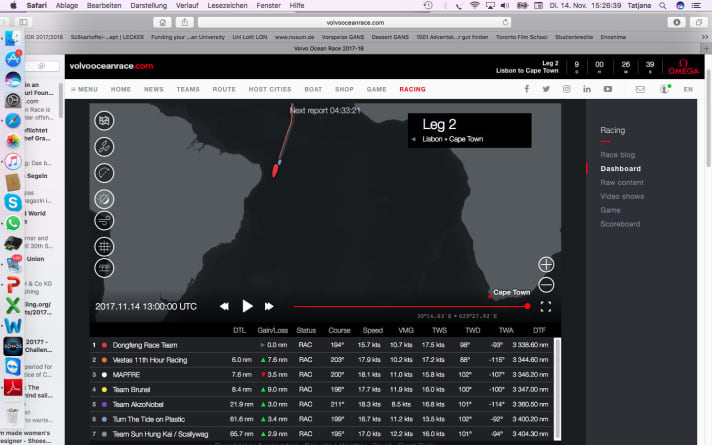Open the Lesezeichen menu
Image resolution: width=712 pixels, height=445 pixels.
[x=227, y=5]
